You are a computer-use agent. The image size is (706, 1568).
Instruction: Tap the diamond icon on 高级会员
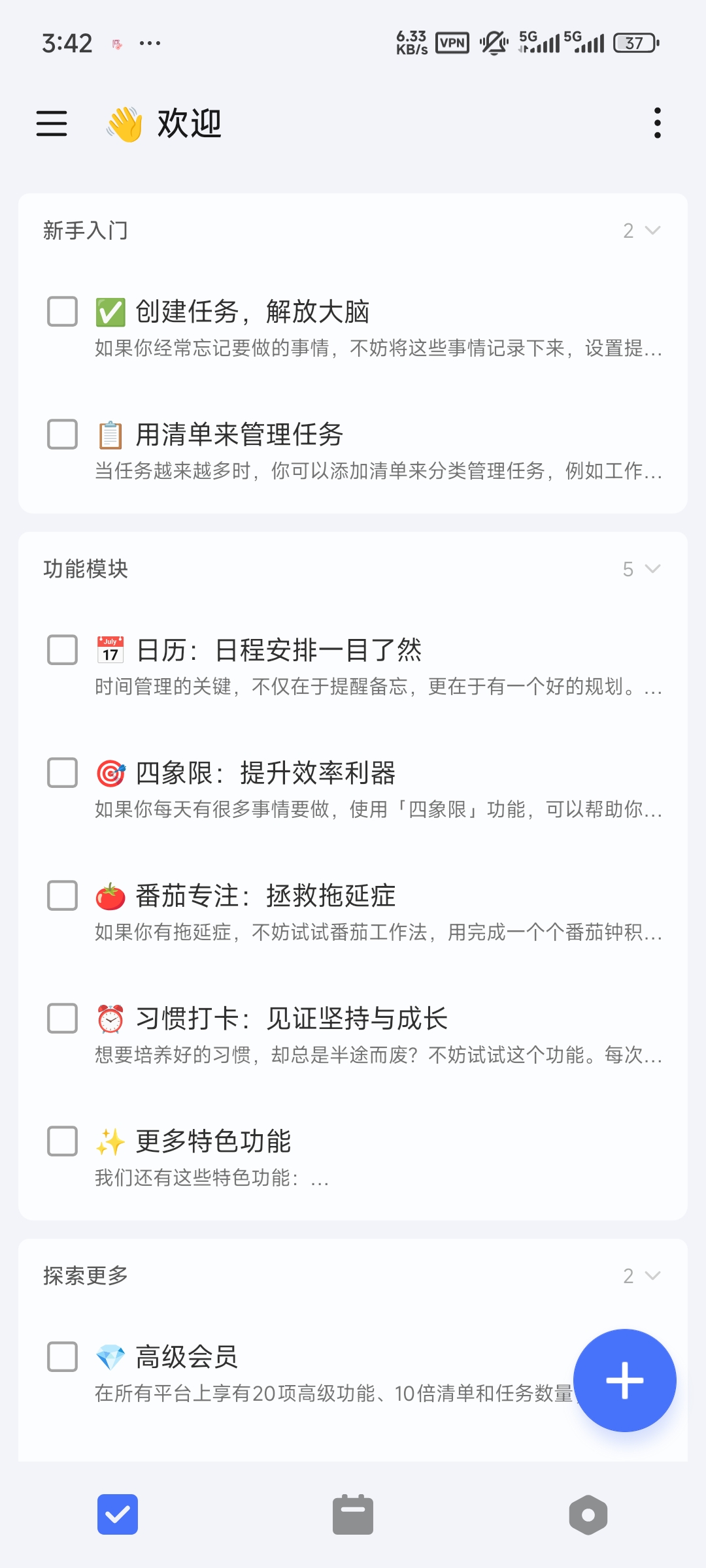point(110,1357)
